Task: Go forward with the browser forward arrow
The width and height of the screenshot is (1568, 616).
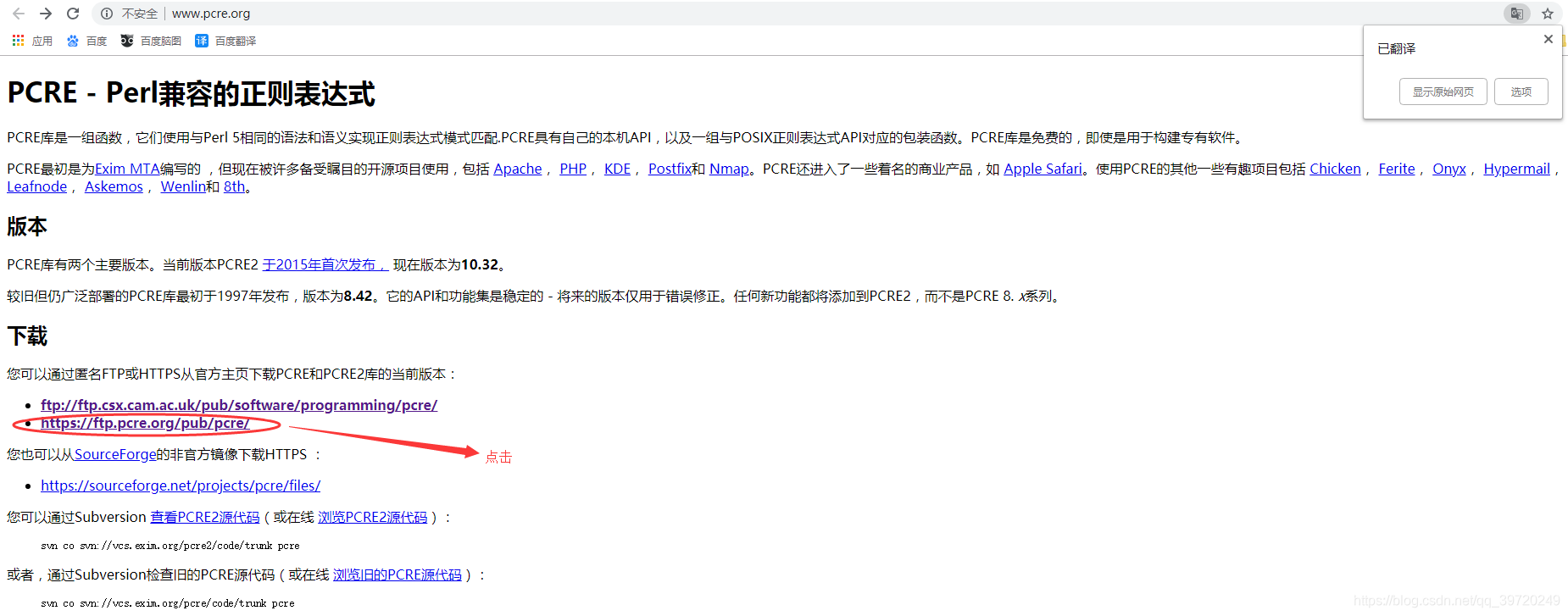Action: [x=46, y=14]
